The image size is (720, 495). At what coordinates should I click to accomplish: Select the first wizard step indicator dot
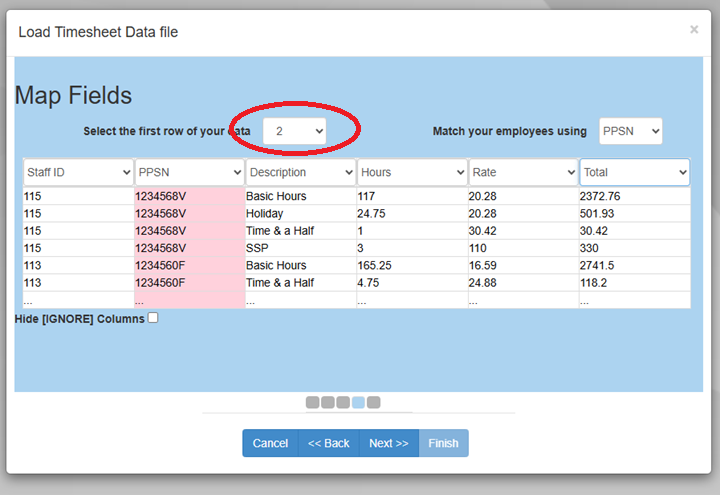click(x=312, y=402)
